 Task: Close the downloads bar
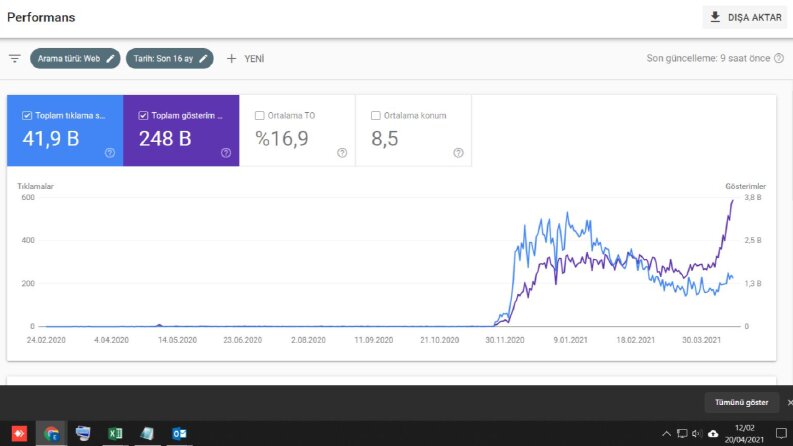[789, 403]
